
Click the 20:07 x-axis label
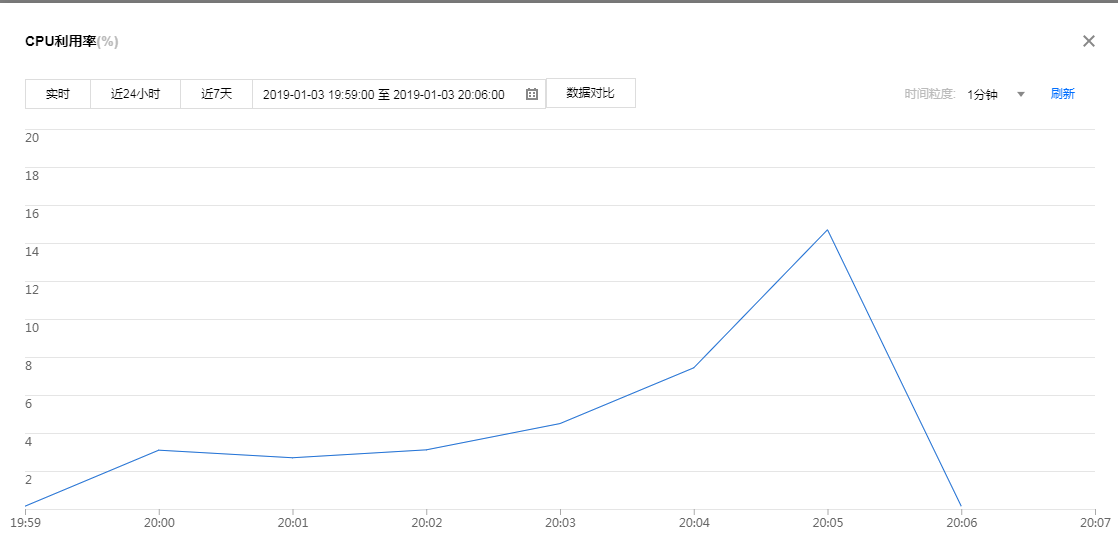(1094, 522)
